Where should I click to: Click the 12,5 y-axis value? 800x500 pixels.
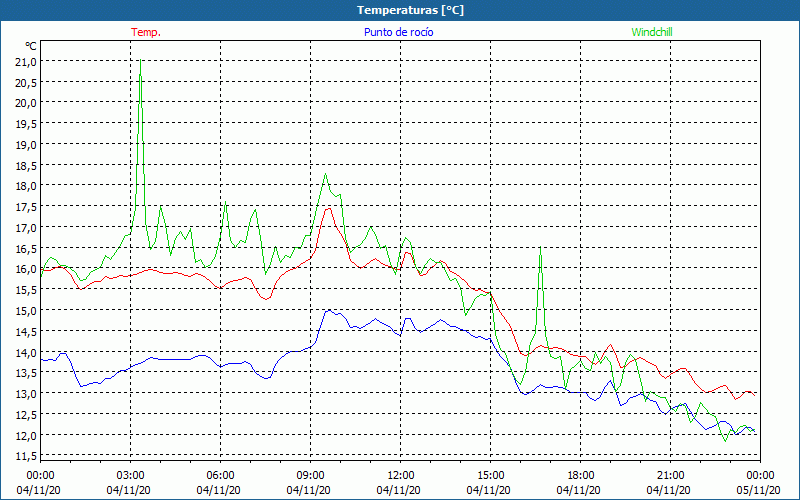click(x=26, y=414)
